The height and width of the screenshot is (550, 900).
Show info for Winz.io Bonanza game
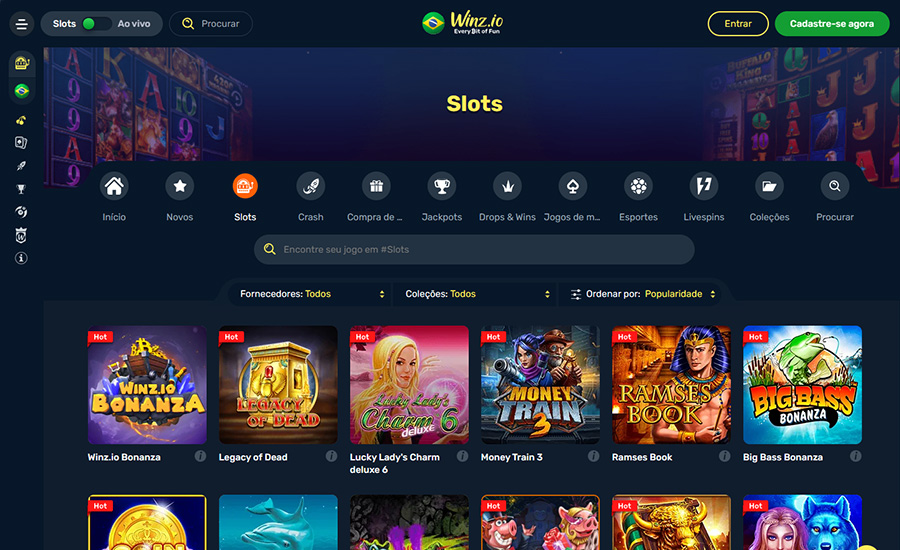click(200, 456)
